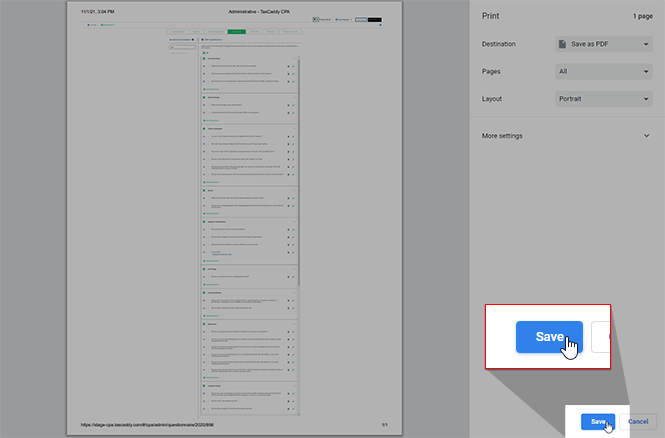Viewport: 665px width, 438px height.
Task: Open the Destination dropdown showing Save as PDF
Action: pos(604,44)
